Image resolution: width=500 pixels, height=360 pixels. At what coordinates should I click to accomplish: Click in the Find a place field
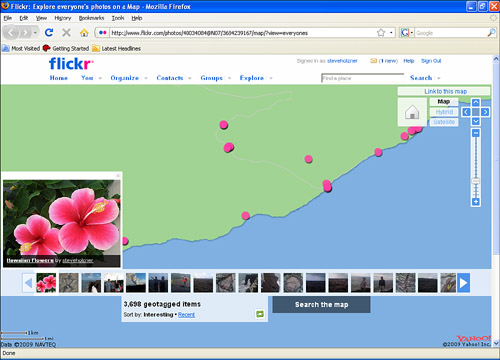(363, 78)
